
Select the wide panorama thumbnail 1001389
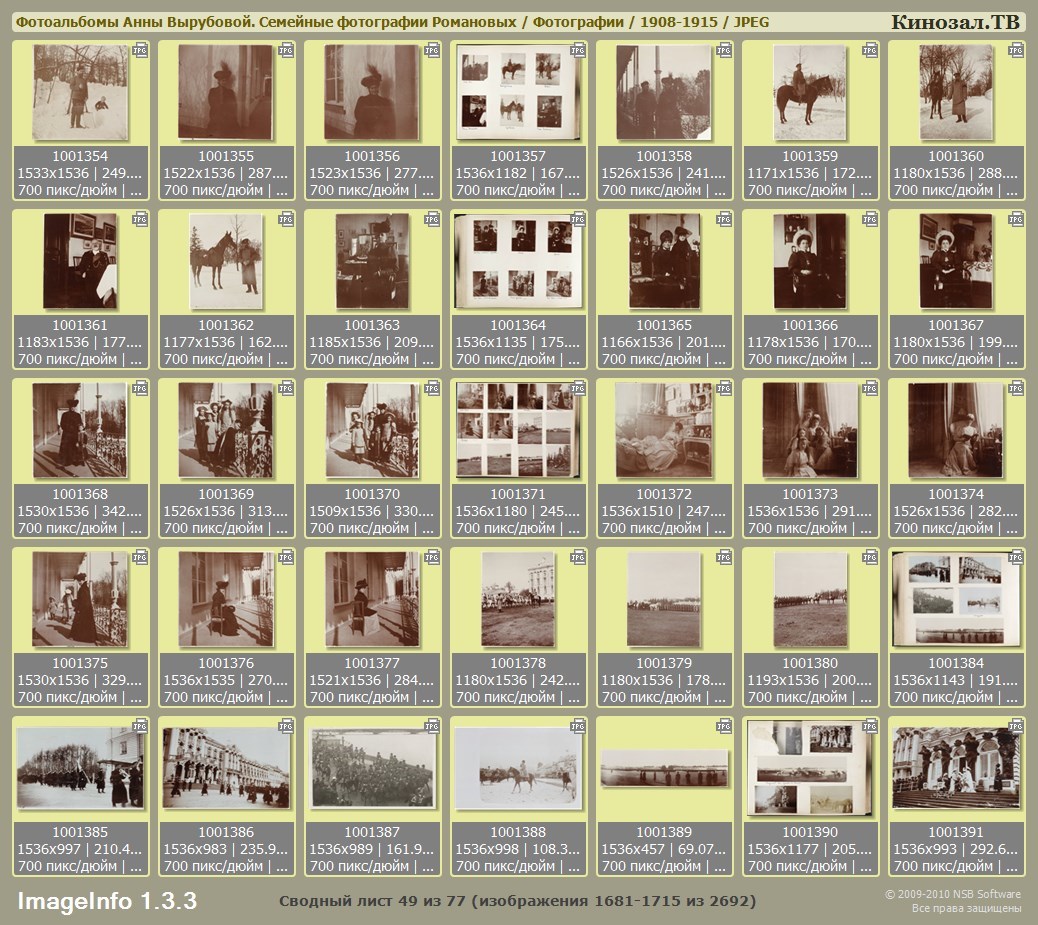click(x=664, y=768)
